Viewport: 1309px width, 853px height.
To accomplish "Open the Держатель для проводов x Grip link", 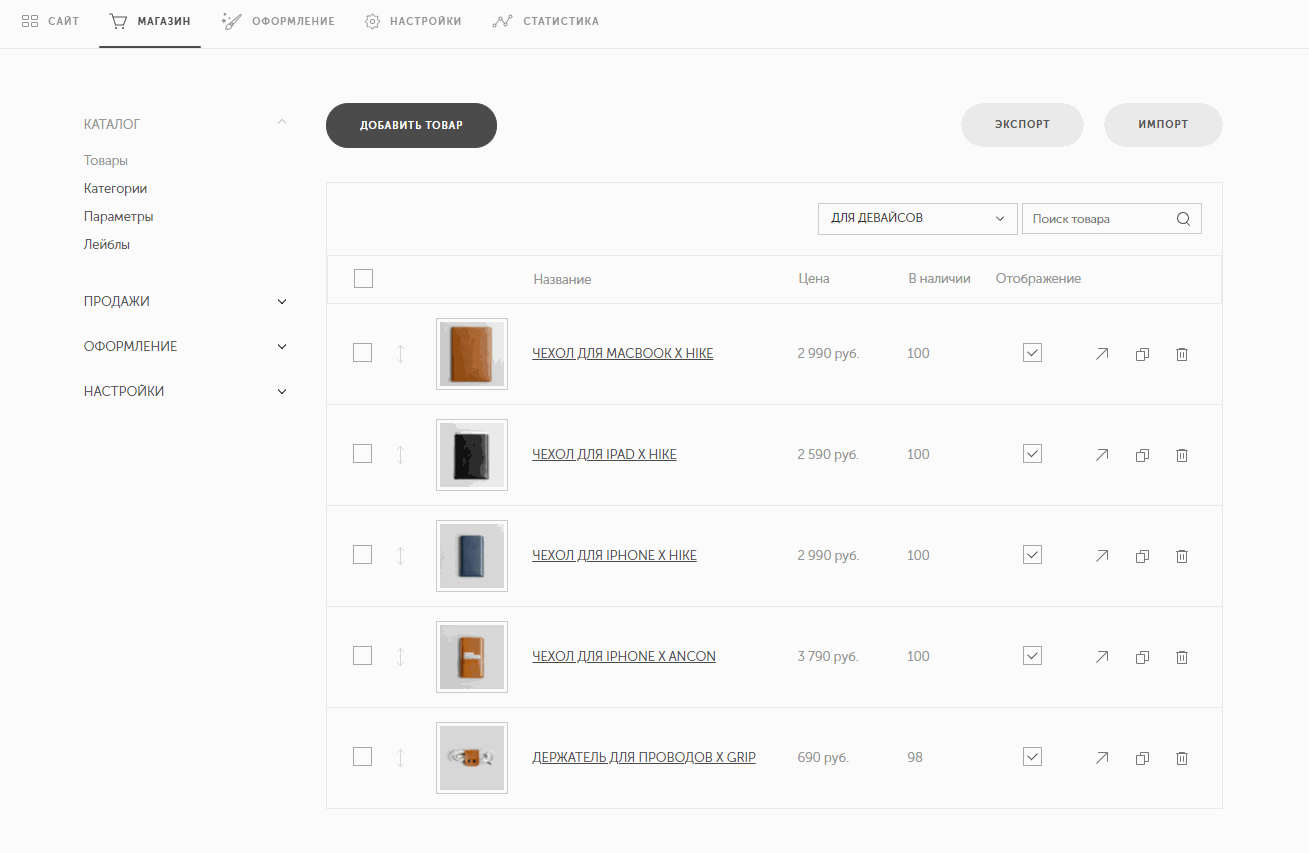I will pos(644,758).
